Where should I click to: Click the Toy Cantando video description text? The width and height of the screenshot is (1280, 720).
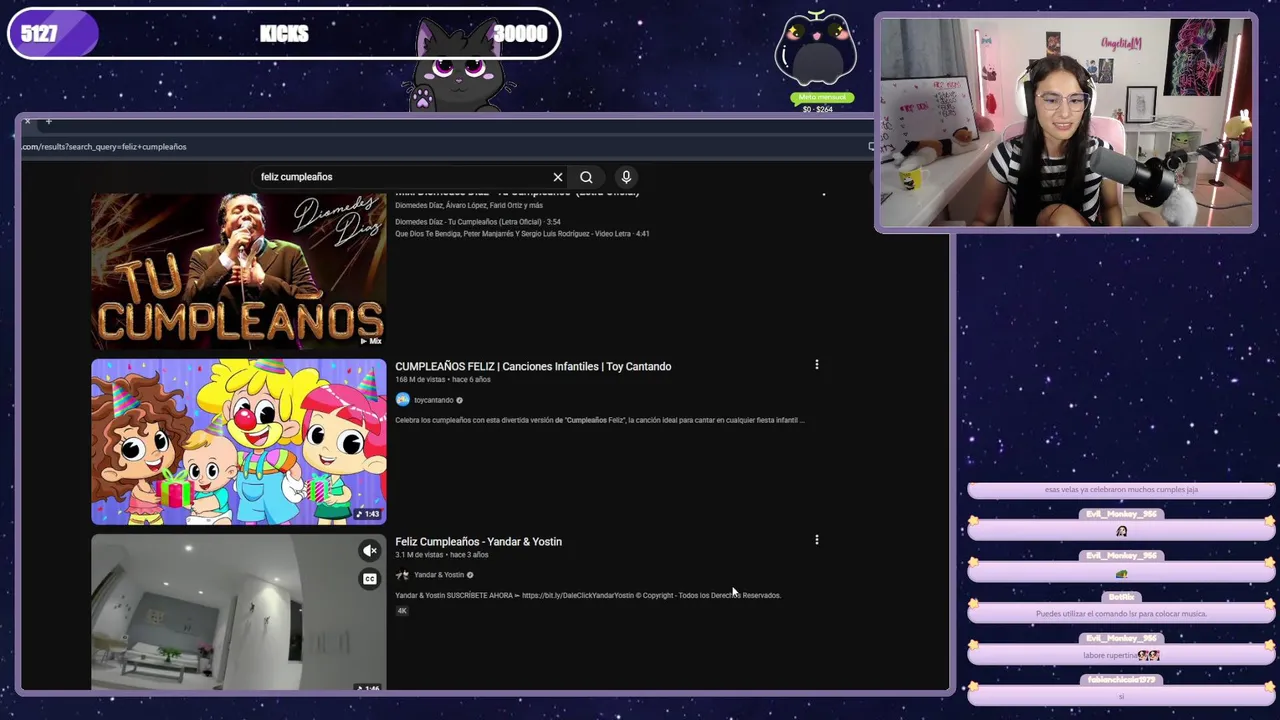pos(600,420)
